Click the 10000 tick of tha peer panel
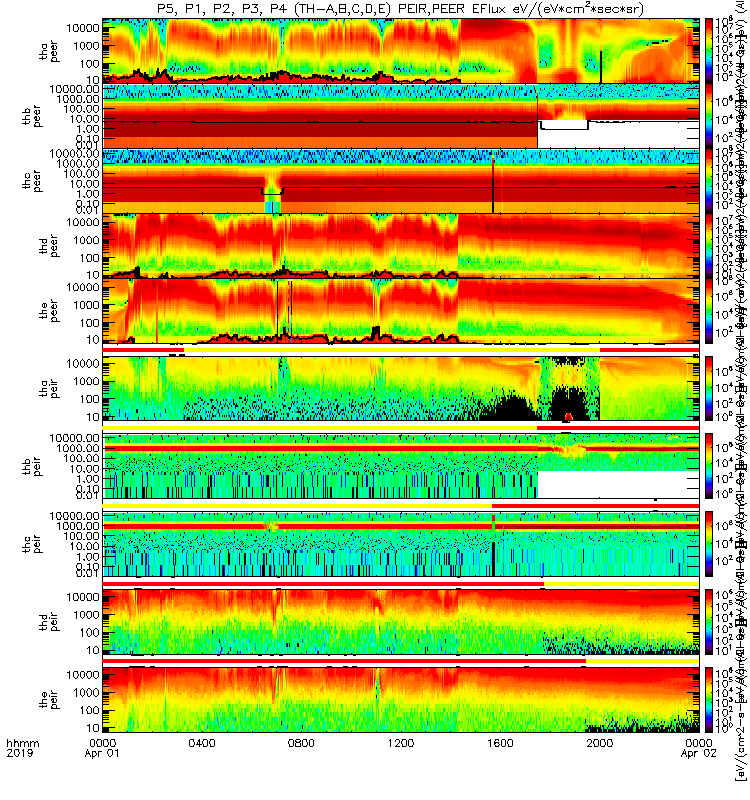Image resolution: width=750 pixels, height=800 pixels. pyautogui.click(x=83, y=28)
